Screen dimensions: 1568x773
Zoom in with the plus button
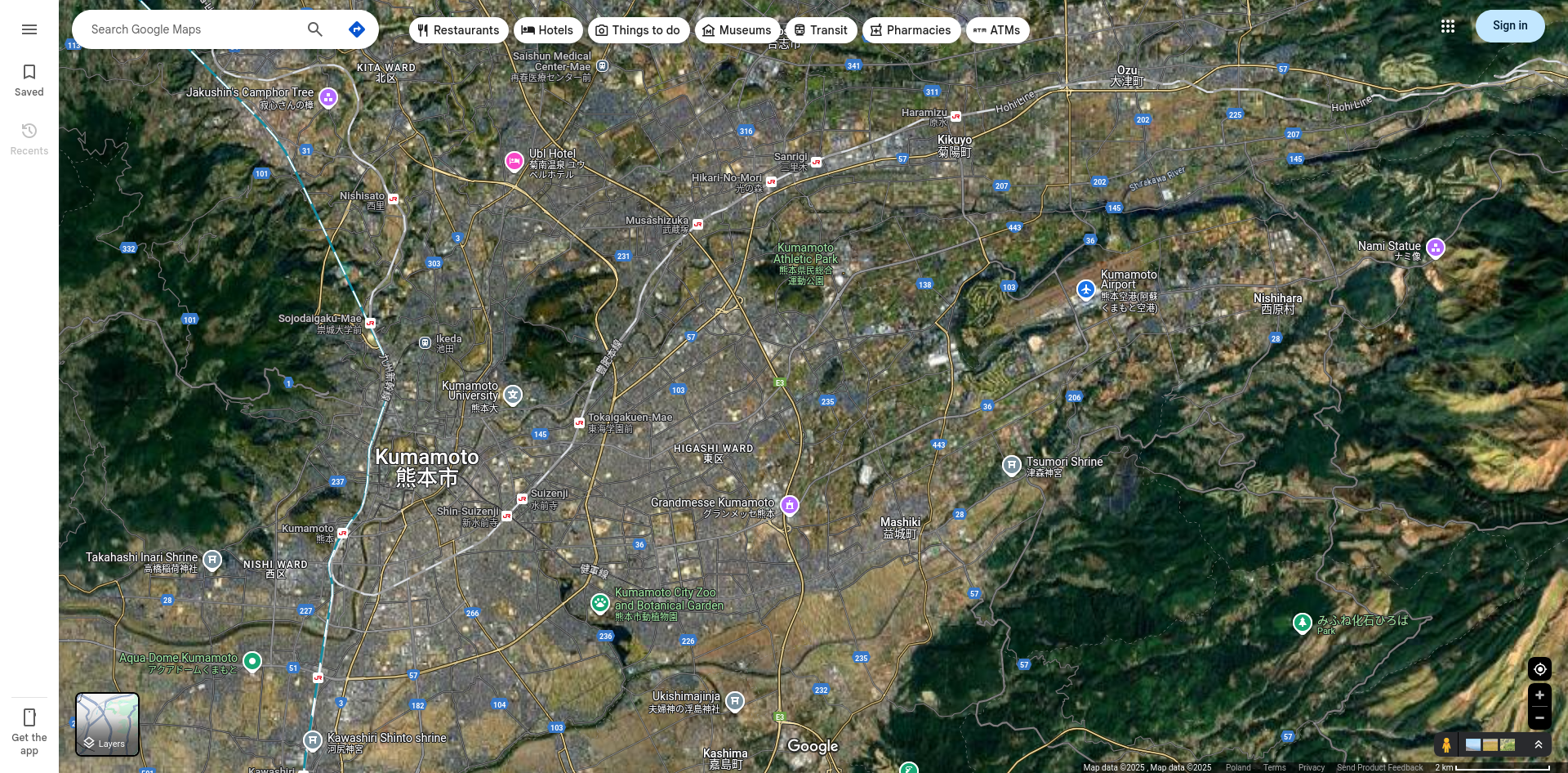pos(1539,695)
